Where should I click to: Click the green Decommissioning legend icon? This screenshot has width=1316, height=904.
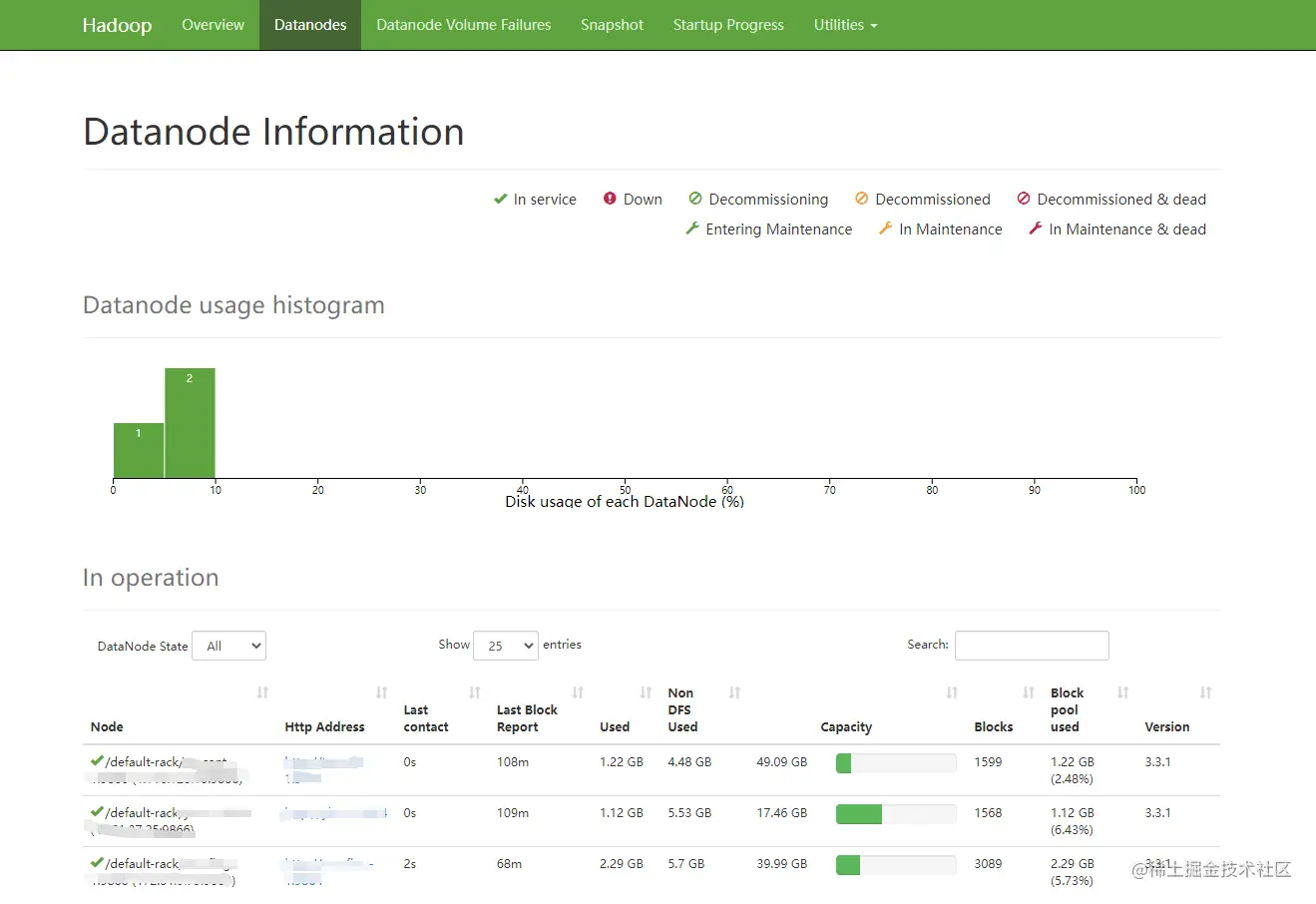point(695,199)
